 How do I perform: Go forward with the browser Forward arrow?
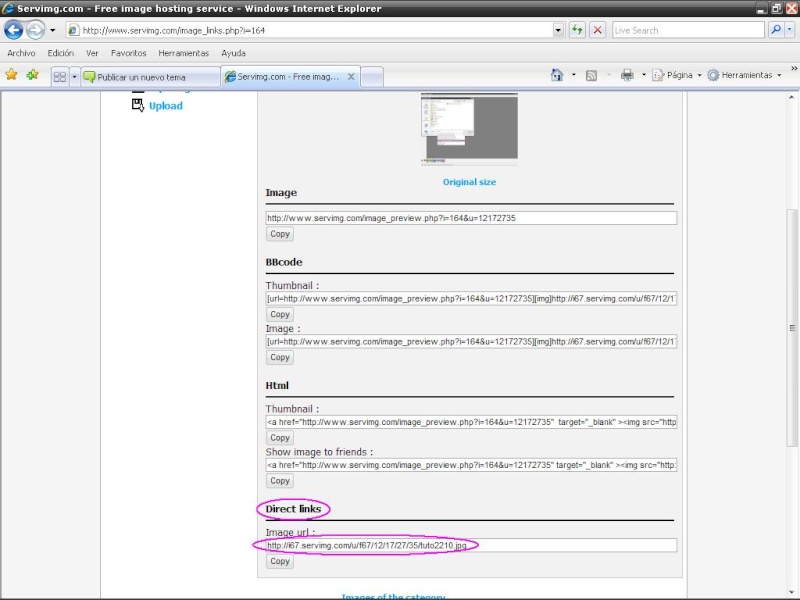(x=35, y=30)
